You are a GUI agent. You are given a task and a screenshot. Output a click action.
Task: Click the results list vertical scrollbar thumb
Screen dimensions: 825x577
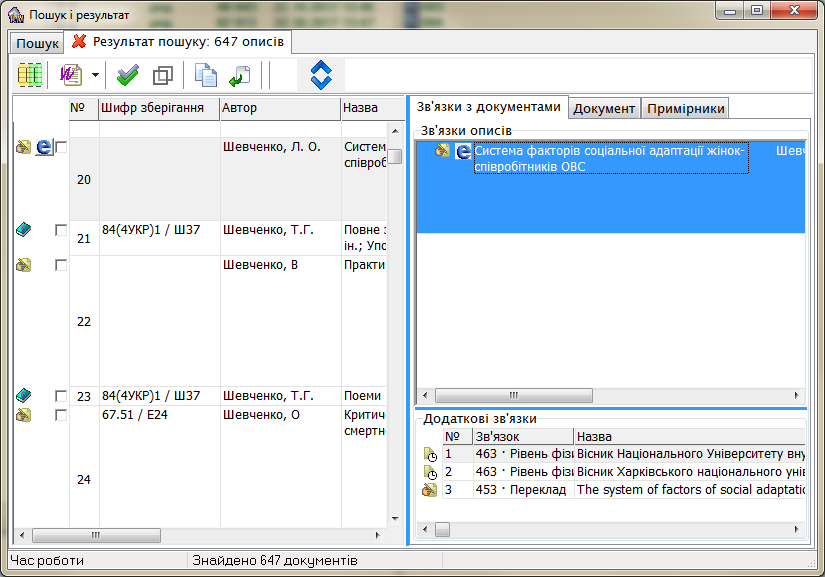click(x=395, y=156)
